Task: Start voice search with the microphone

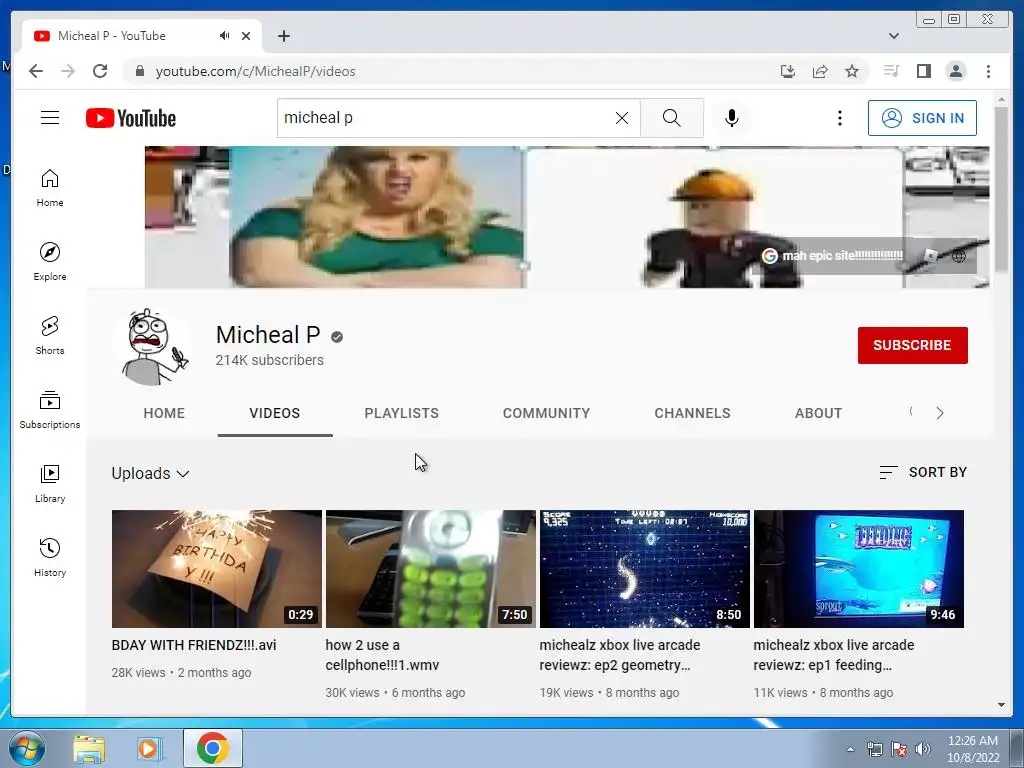Action: (x=731, y=118)
